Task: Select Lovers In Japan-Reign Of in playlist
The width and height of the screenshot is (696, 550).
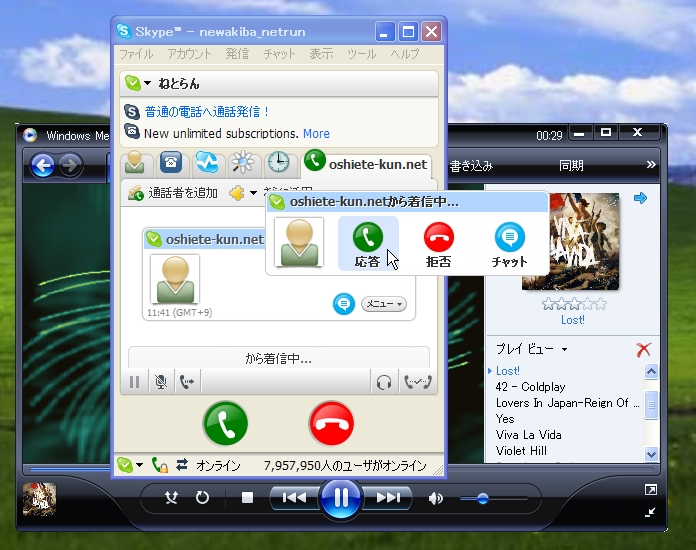Action: click(x=567, y=403)
